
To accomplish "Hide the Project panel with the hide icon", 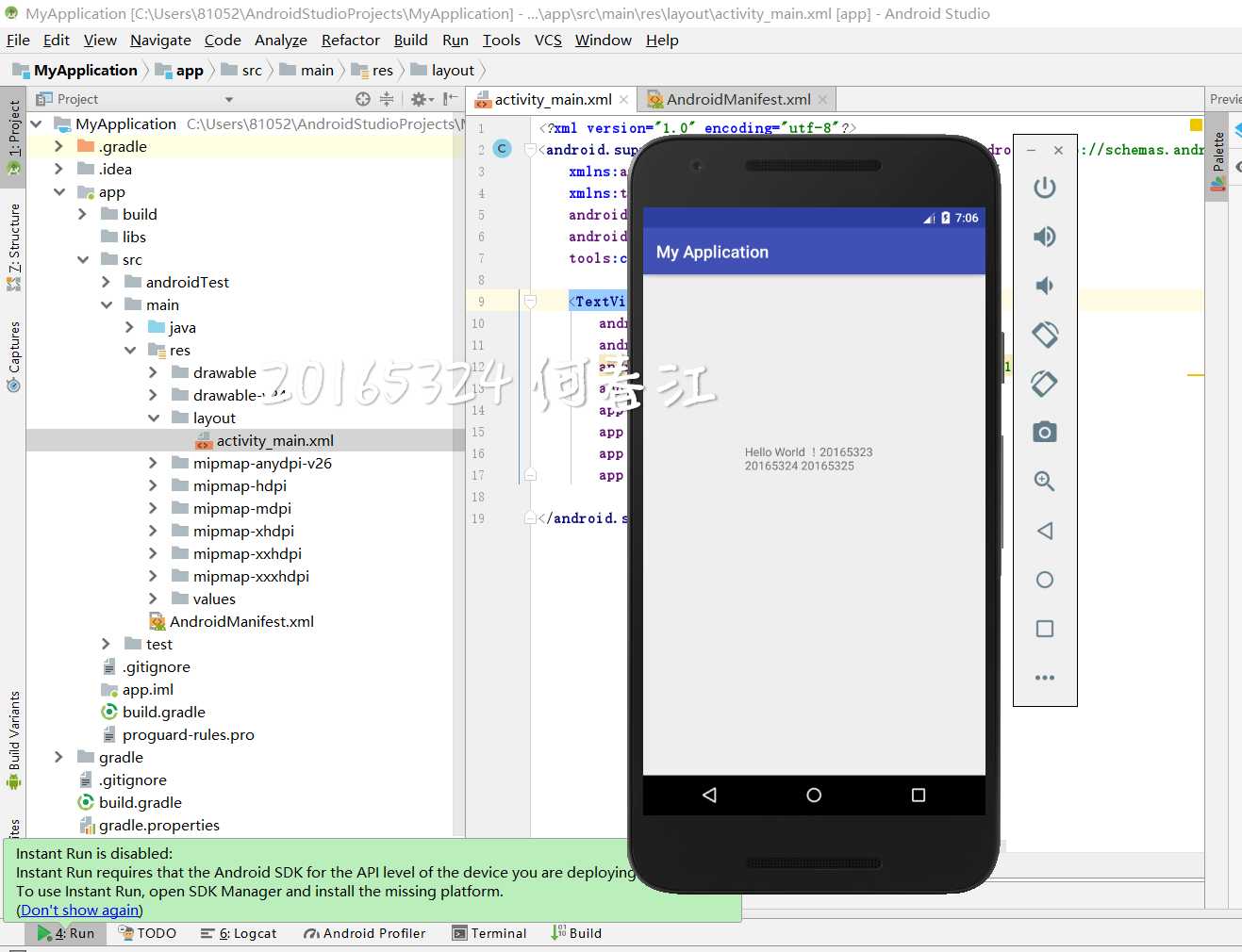I will (451, 99).
